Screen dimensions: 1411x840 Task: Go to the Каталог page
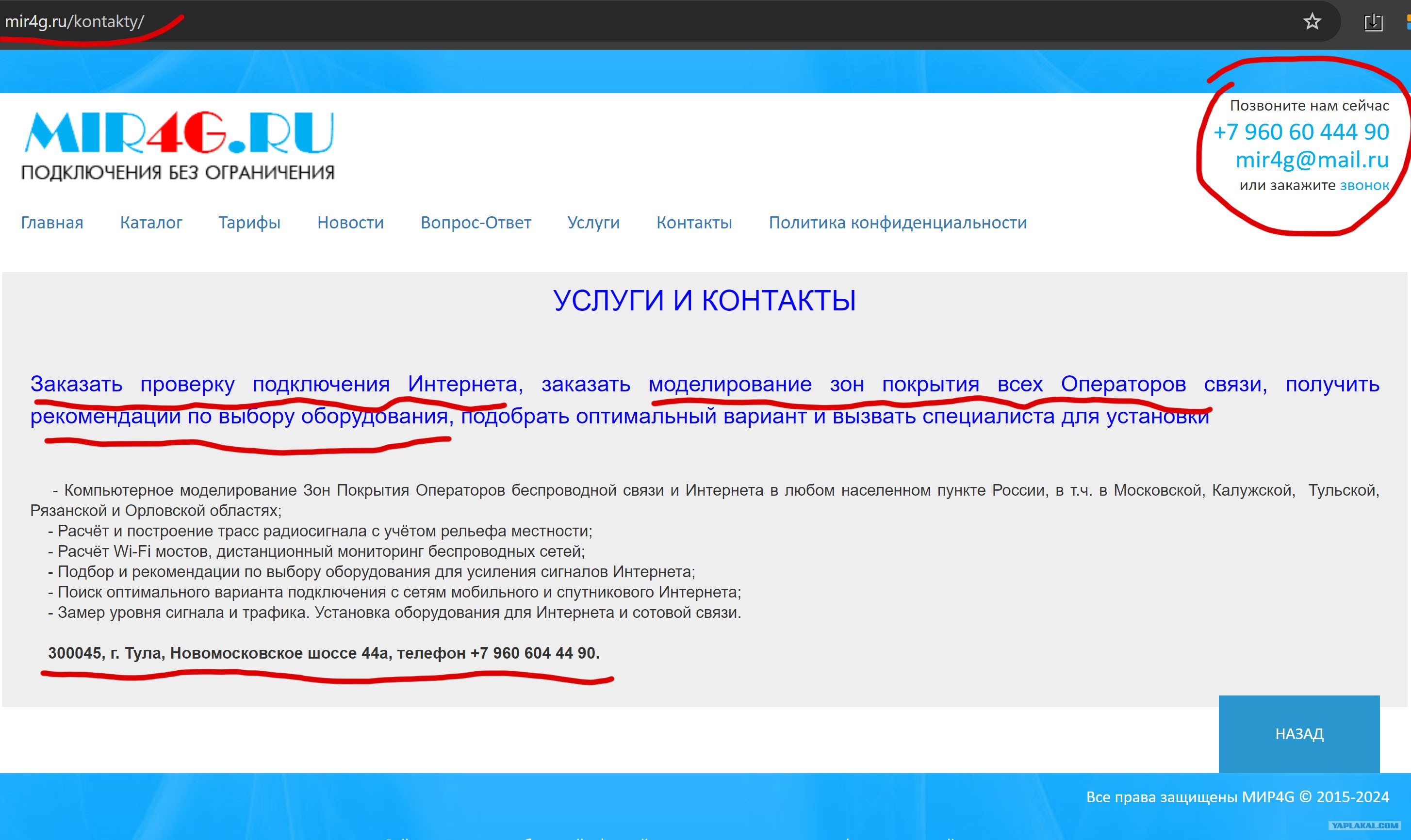click(x=151, y=223)
